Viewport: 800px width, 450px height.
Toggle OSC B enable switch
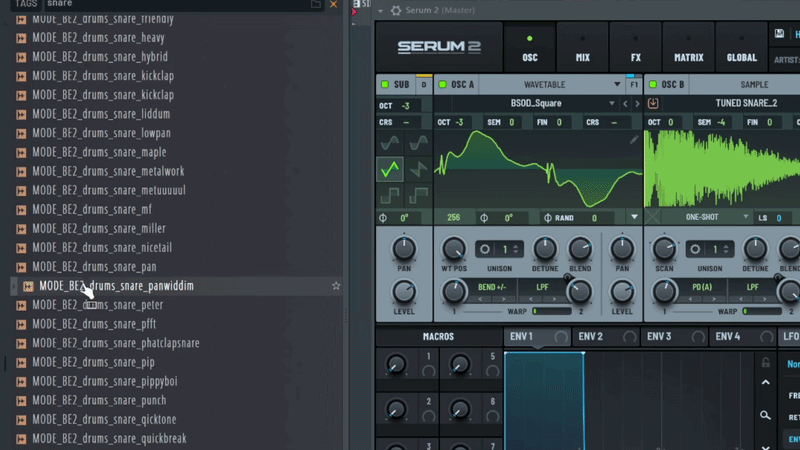click(654, 85)
